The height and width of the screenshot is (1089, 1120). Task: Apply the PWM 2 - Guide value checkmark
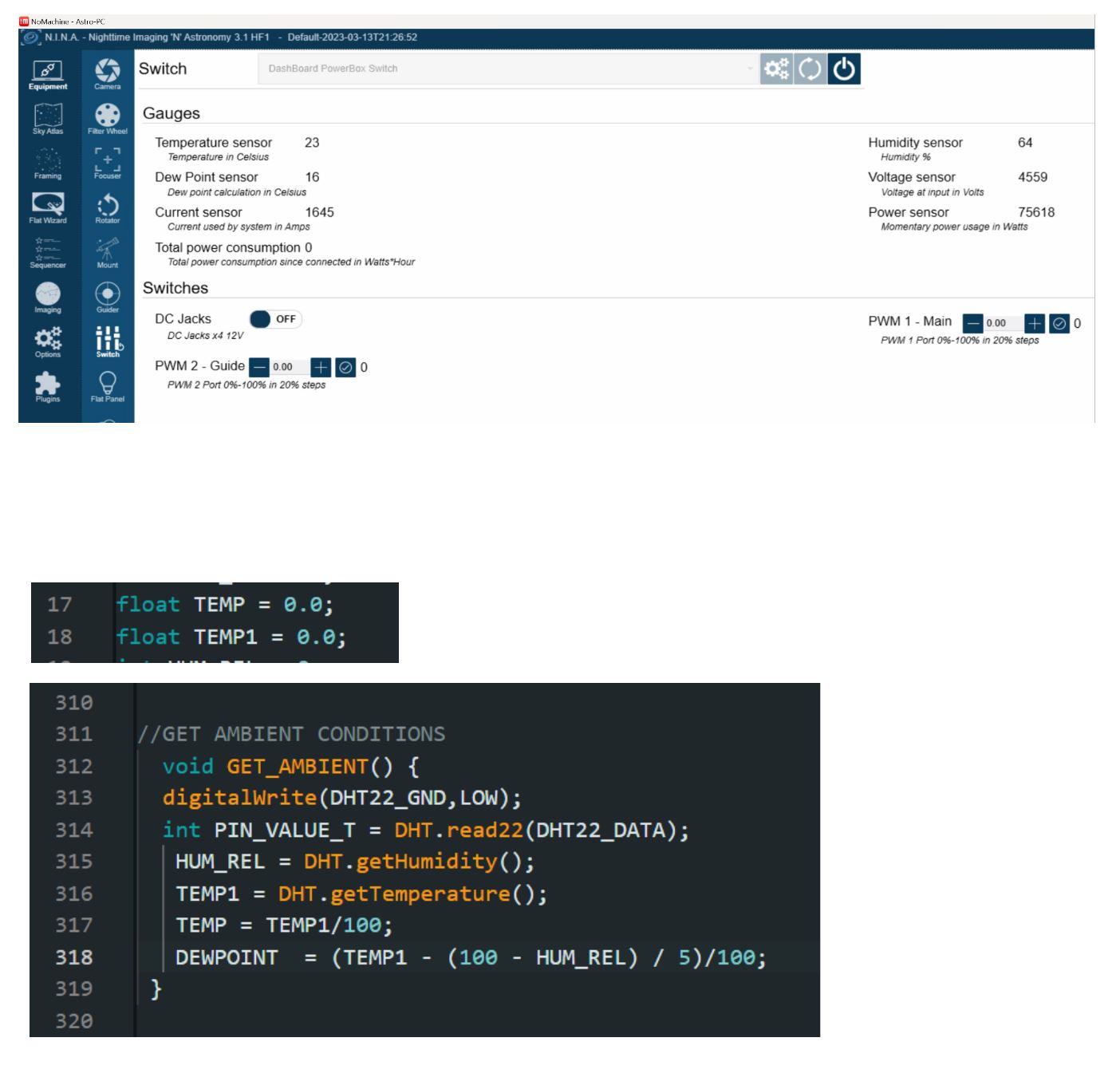pyautogui.click(x=345, y=367)
